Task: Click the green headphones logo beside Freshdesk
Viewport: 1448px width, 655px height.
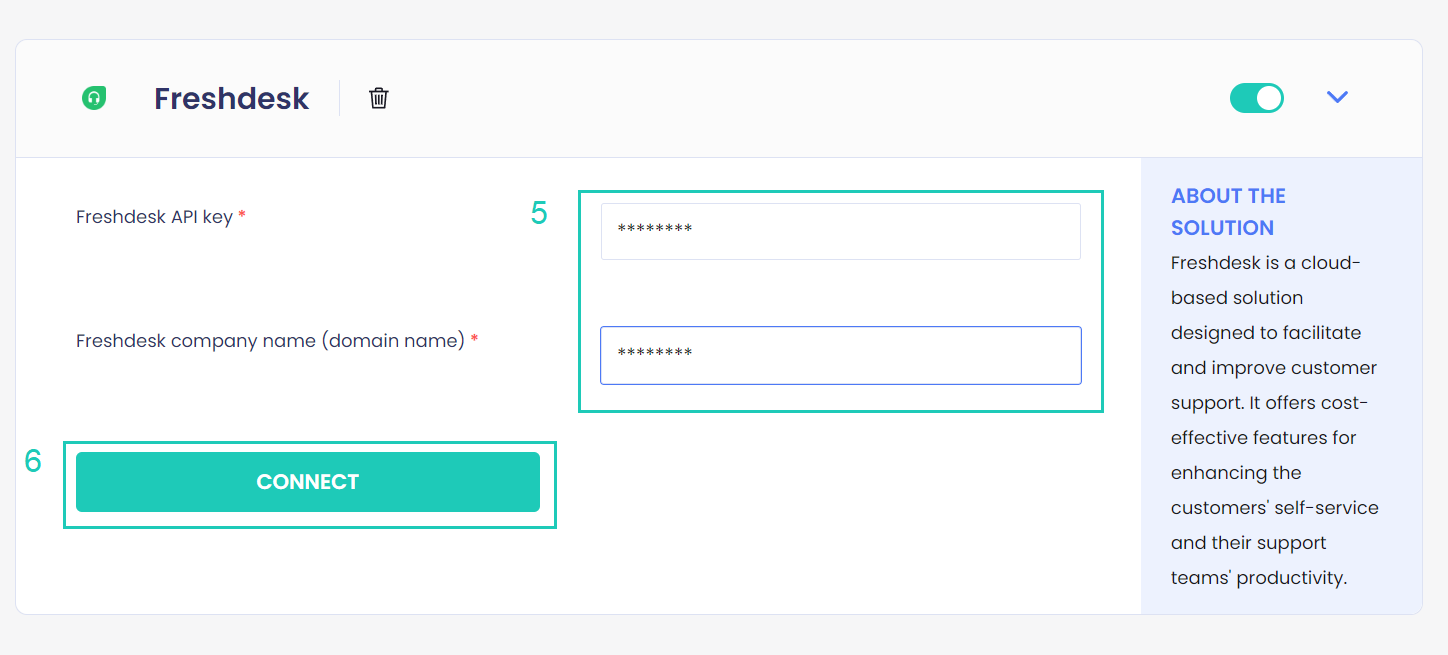Action: pyautogui.click(x=93, y=97)
